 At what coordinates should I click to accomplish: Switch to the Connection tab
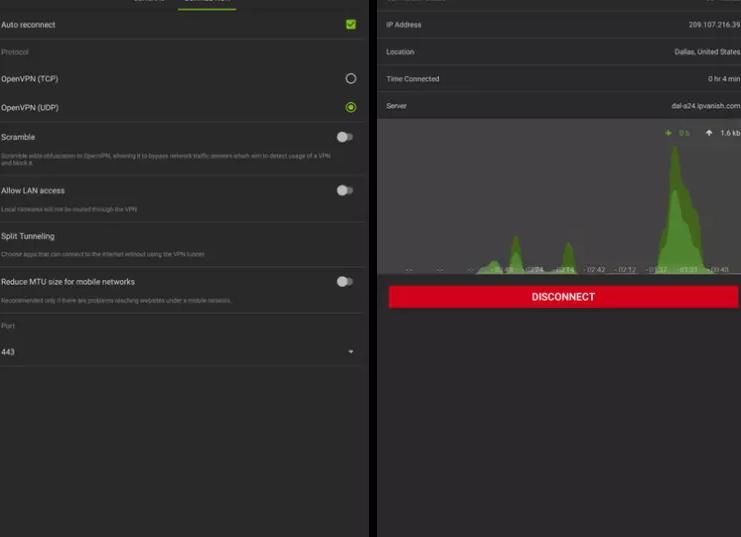[x=207, y=3]
